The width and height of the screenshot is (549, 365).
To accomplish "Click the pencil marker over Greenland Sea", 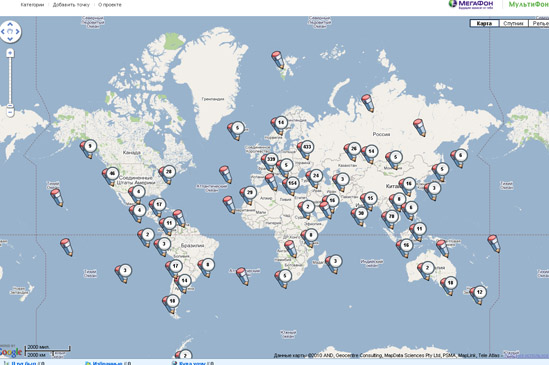I will click(278, 60).
